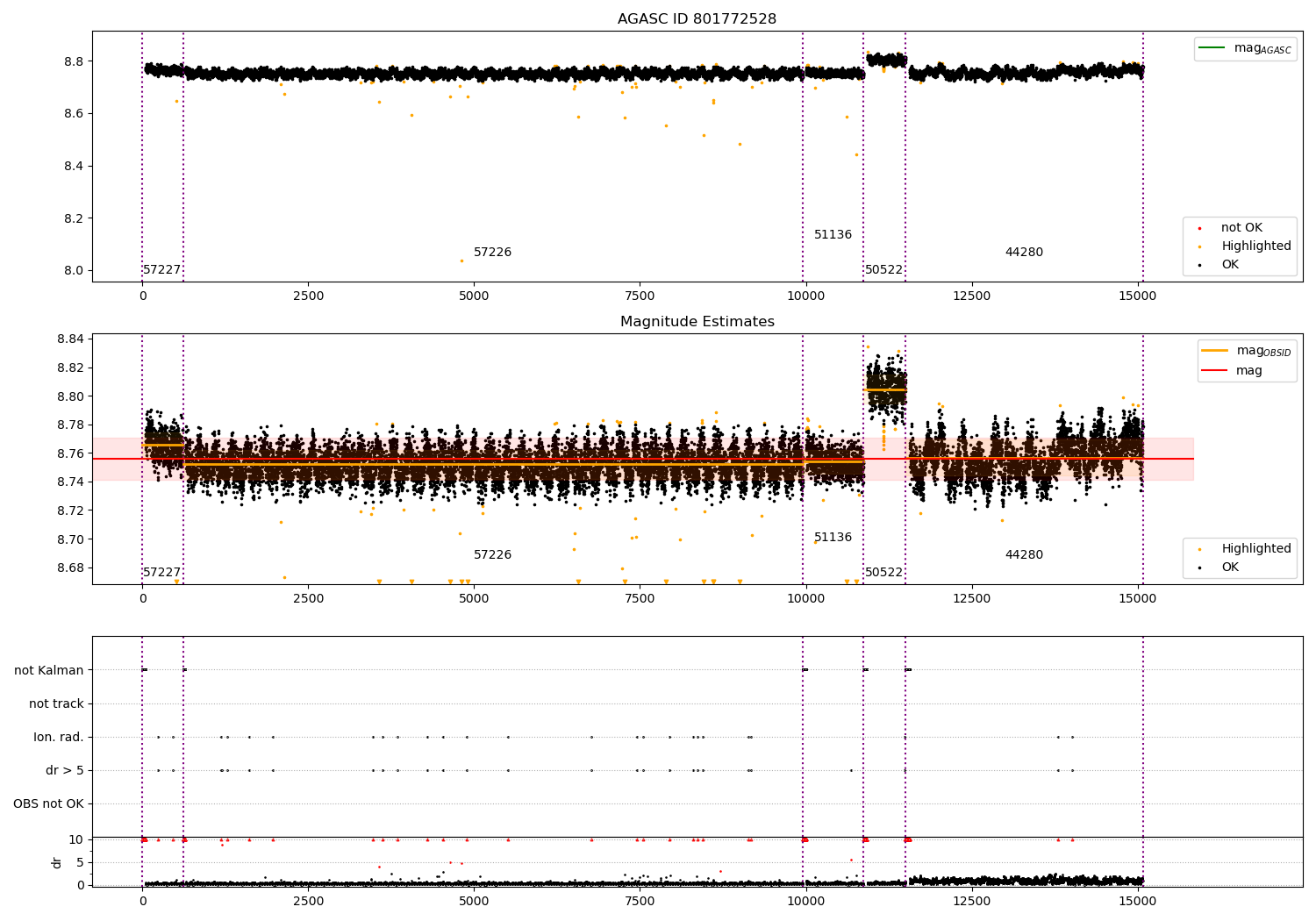Image resolution: width=1316 pixels, height=921 pixels.
Task: Click the "8.2" y-axis tick label
Action: point(74,218)
